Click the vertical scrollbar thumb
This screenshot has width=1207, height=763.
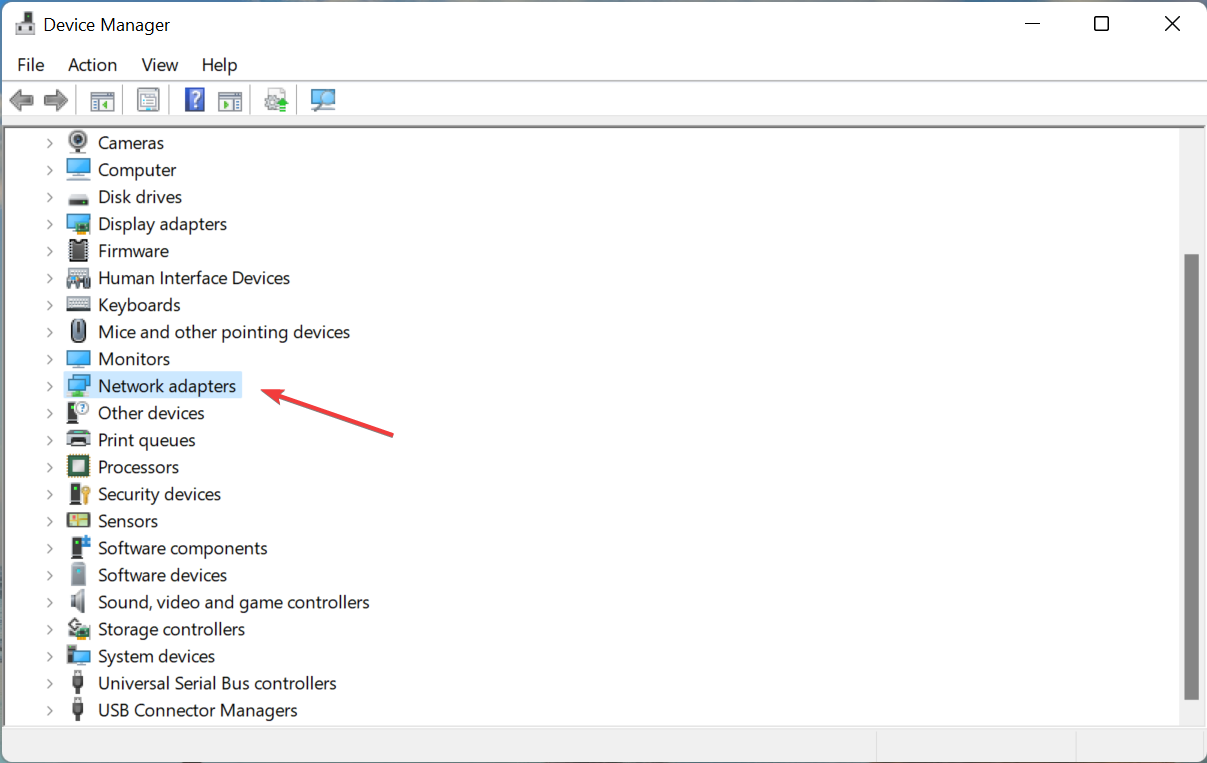point(1191,476)
